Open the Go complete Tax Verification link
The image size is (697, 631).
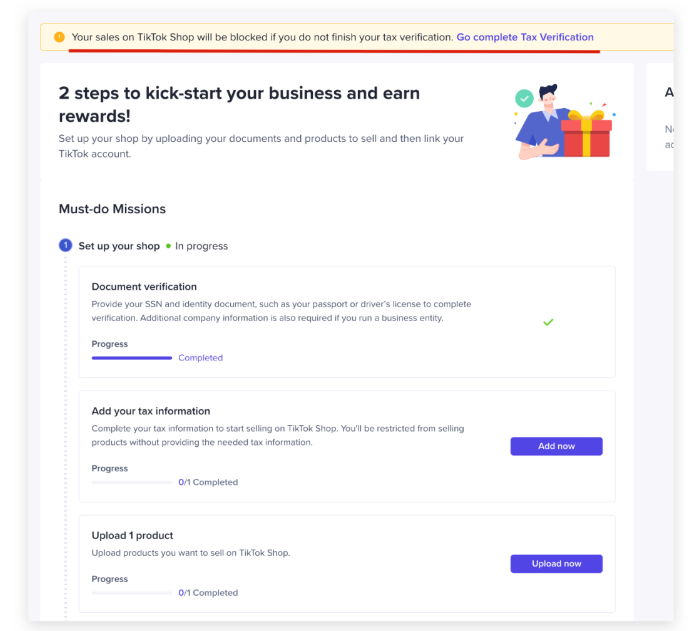[525, 37]
